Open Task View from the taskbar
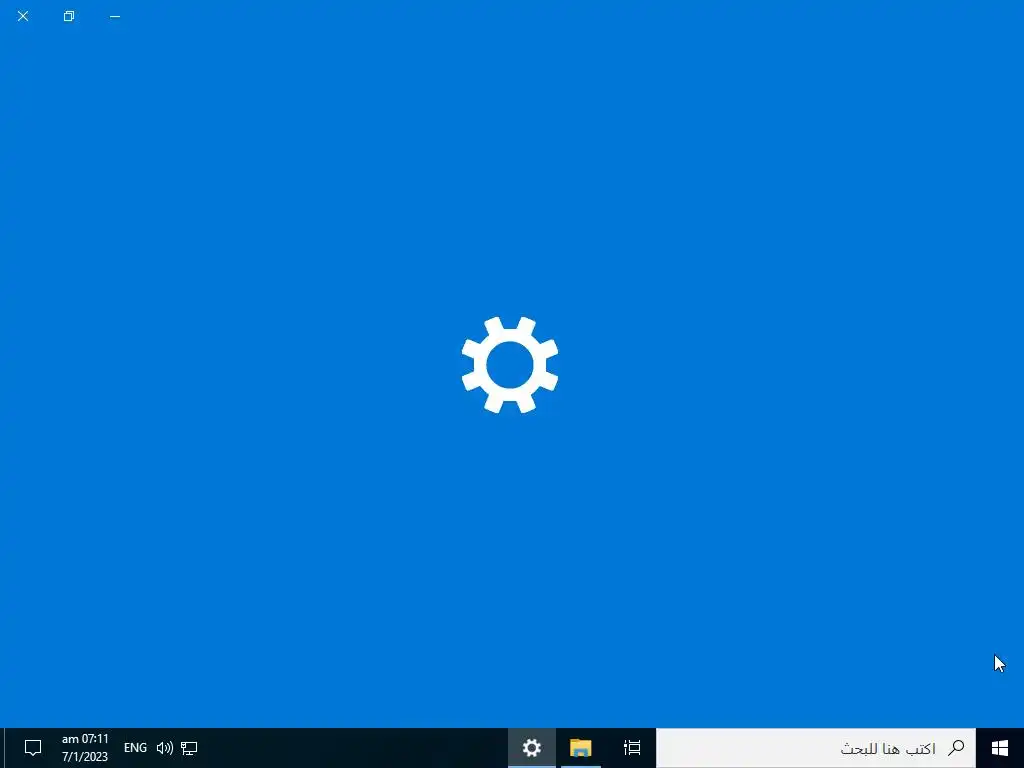Image resolution: width=1024 pixels, height=768 pixels. pos(632,748)
